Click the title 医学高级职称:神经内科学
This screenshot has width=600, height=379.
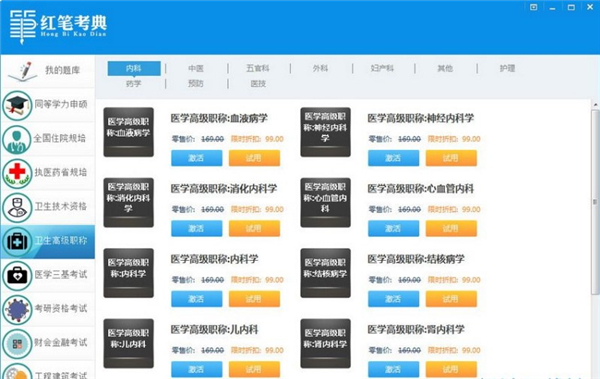click(x=421, y=118)
